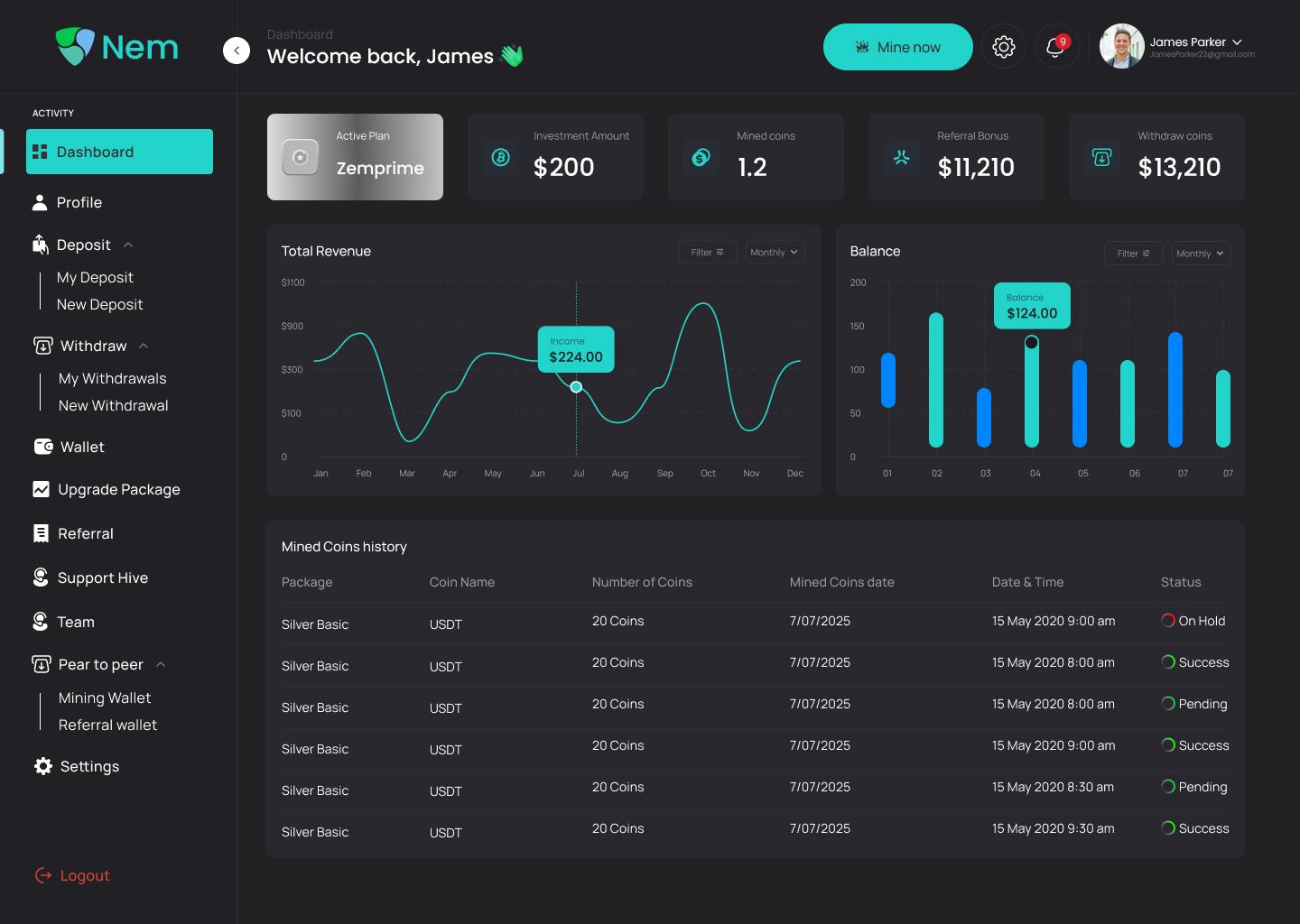This screenshot has height=924, width=1300.
Task: Collapse the Pear to peer section
Action: pos(161,664)
